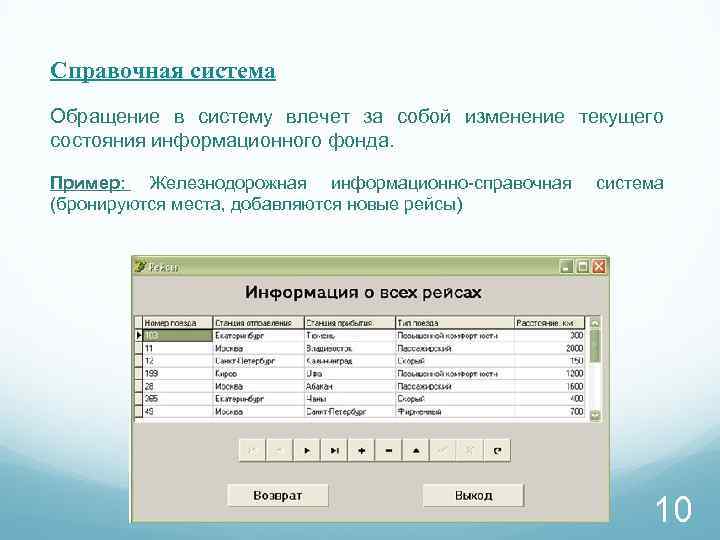
Task: Click the Справочная система heading
Action: [163, 71]
